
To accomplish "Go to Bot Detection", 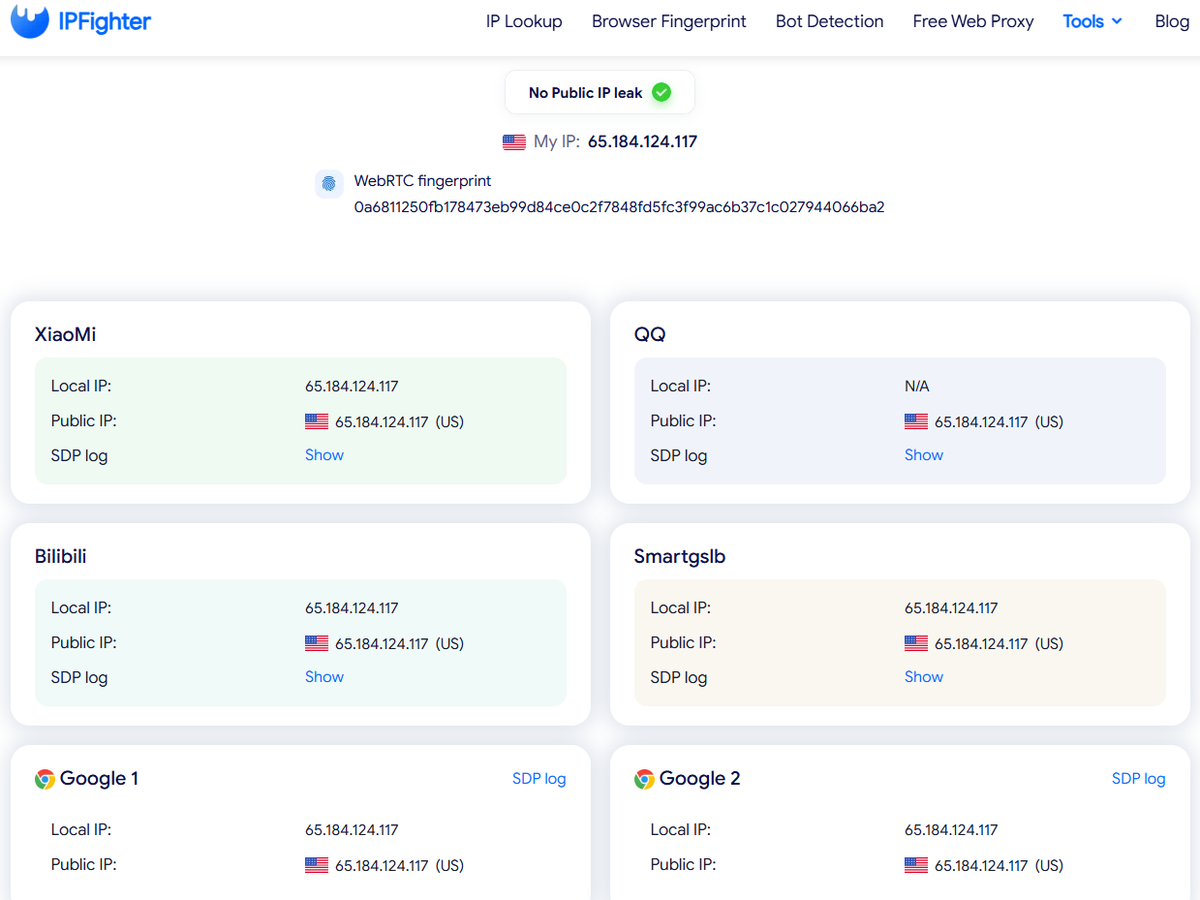I will pyautogui.click(x=830, y=21).
